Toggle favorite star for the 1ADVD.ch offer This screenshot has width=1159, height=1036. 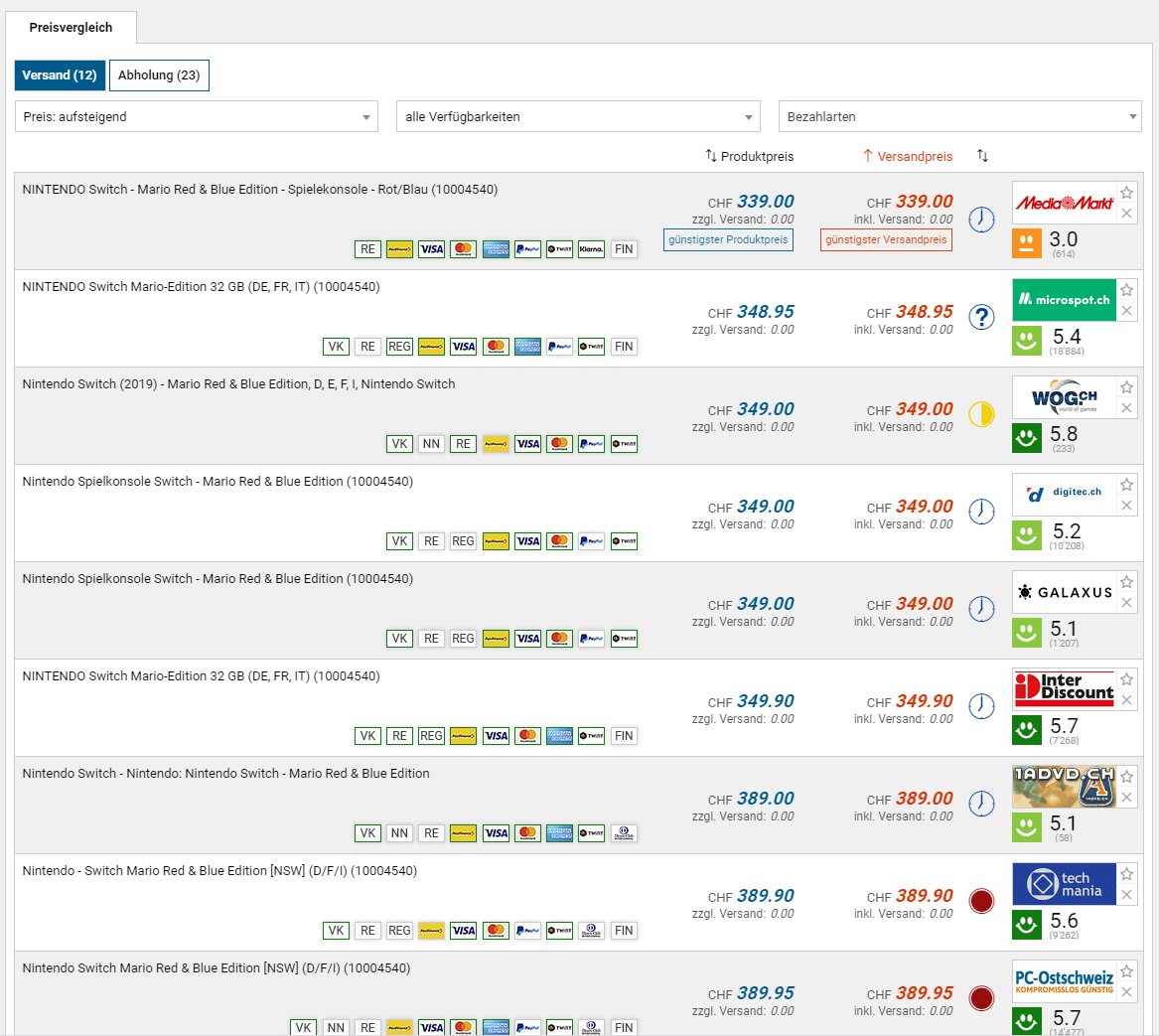[1126, 777]
